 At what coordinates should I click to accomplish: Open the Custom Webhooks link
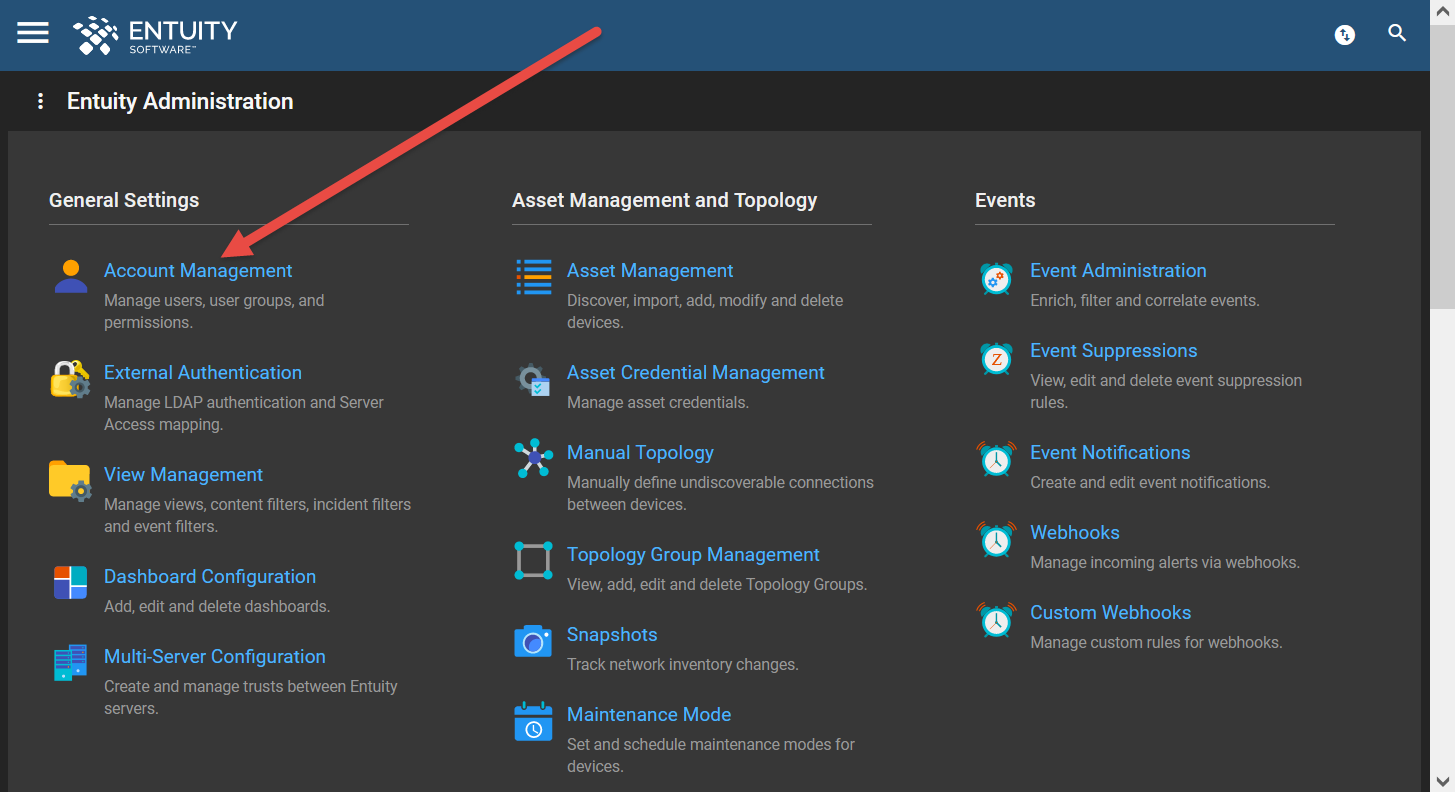tap(1111, 613)
